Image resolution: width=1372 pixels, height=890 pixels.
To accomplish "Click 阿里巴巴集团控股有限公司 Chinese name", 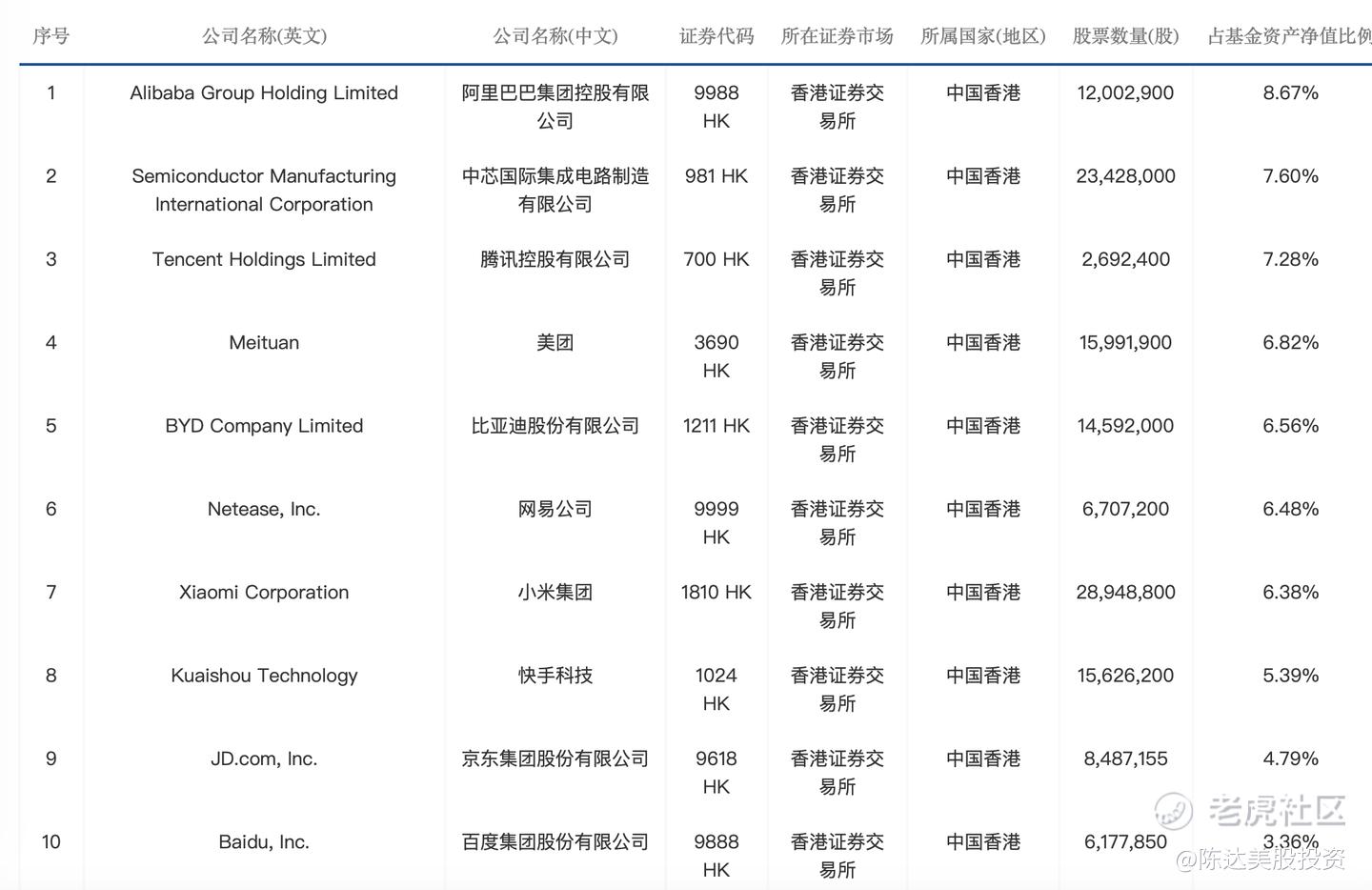I will coord(555,107).
